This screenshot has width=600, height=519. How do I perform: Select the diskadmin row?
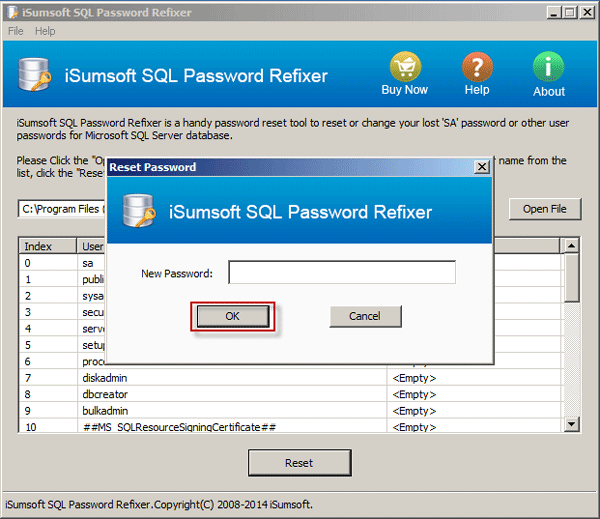tap(105, 378)
